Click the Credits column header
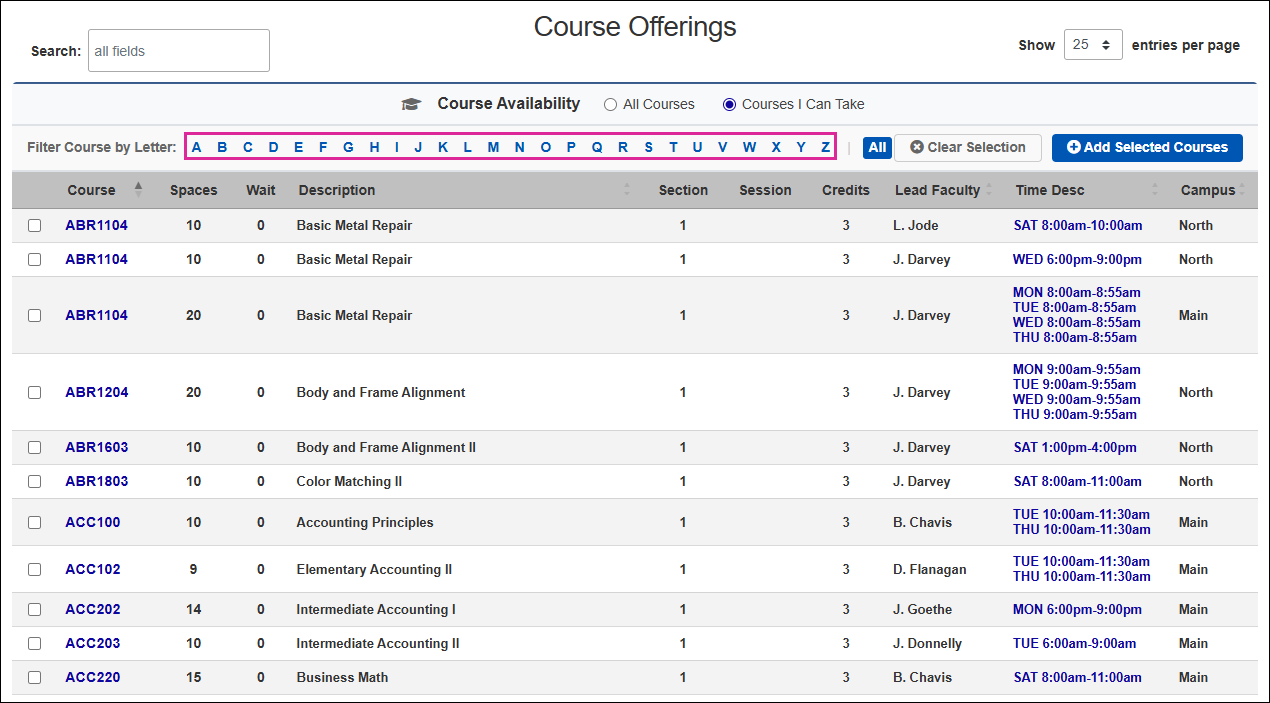1270x703 pixels. 846,190
